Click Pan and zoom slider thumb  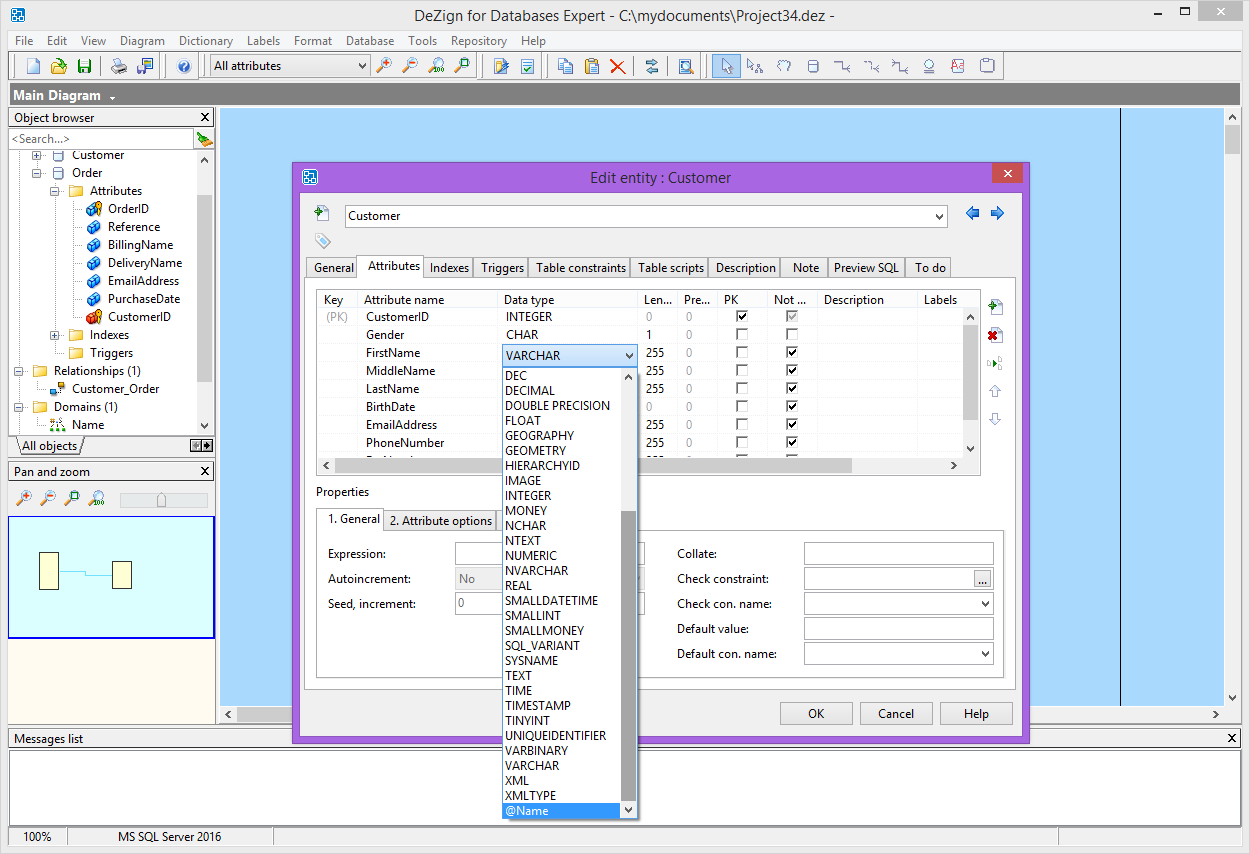(x=161, y=499)
